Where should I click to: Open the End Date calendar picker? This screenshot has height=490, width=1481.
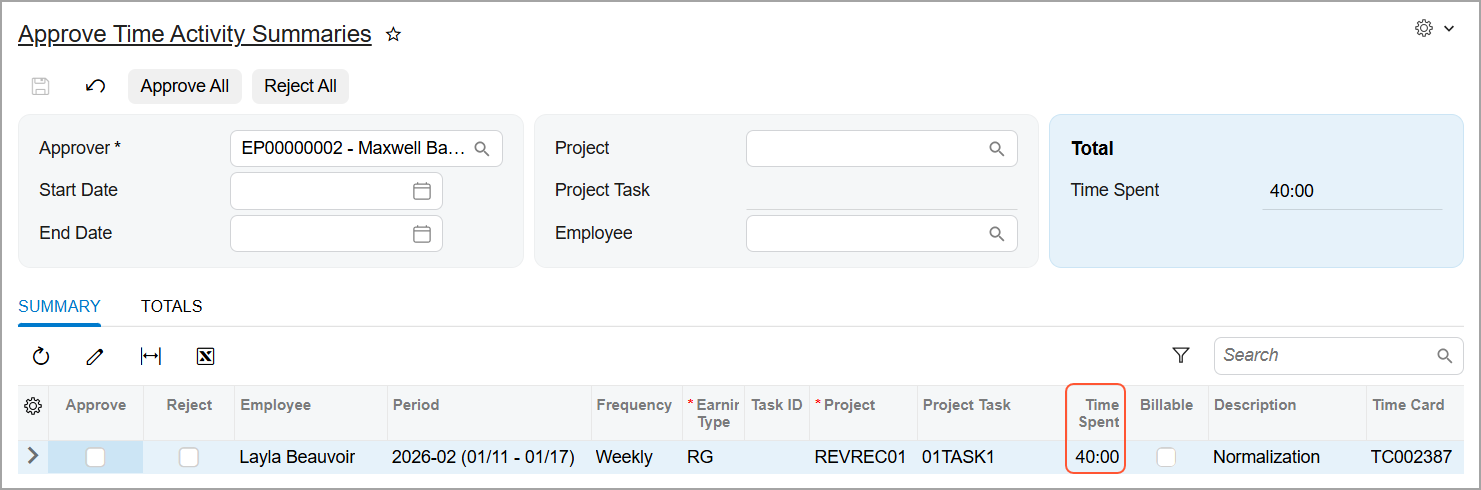click(422, 234)
